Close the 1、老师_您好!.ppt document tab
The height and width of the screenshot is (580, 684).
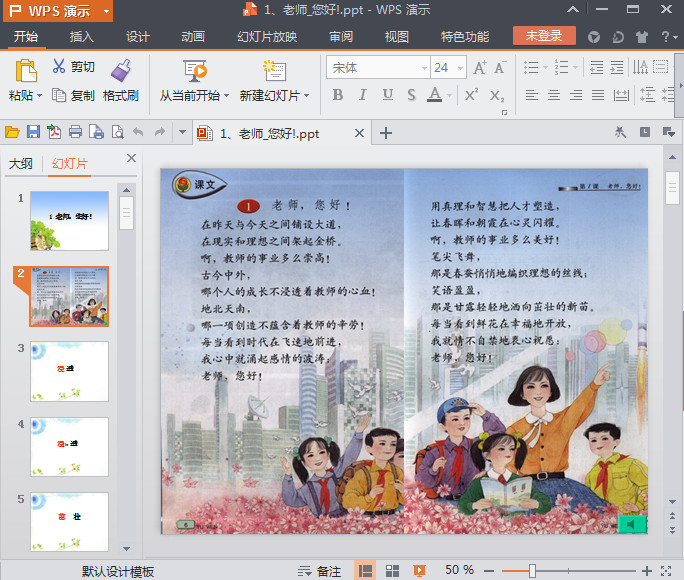coord(359,133)
